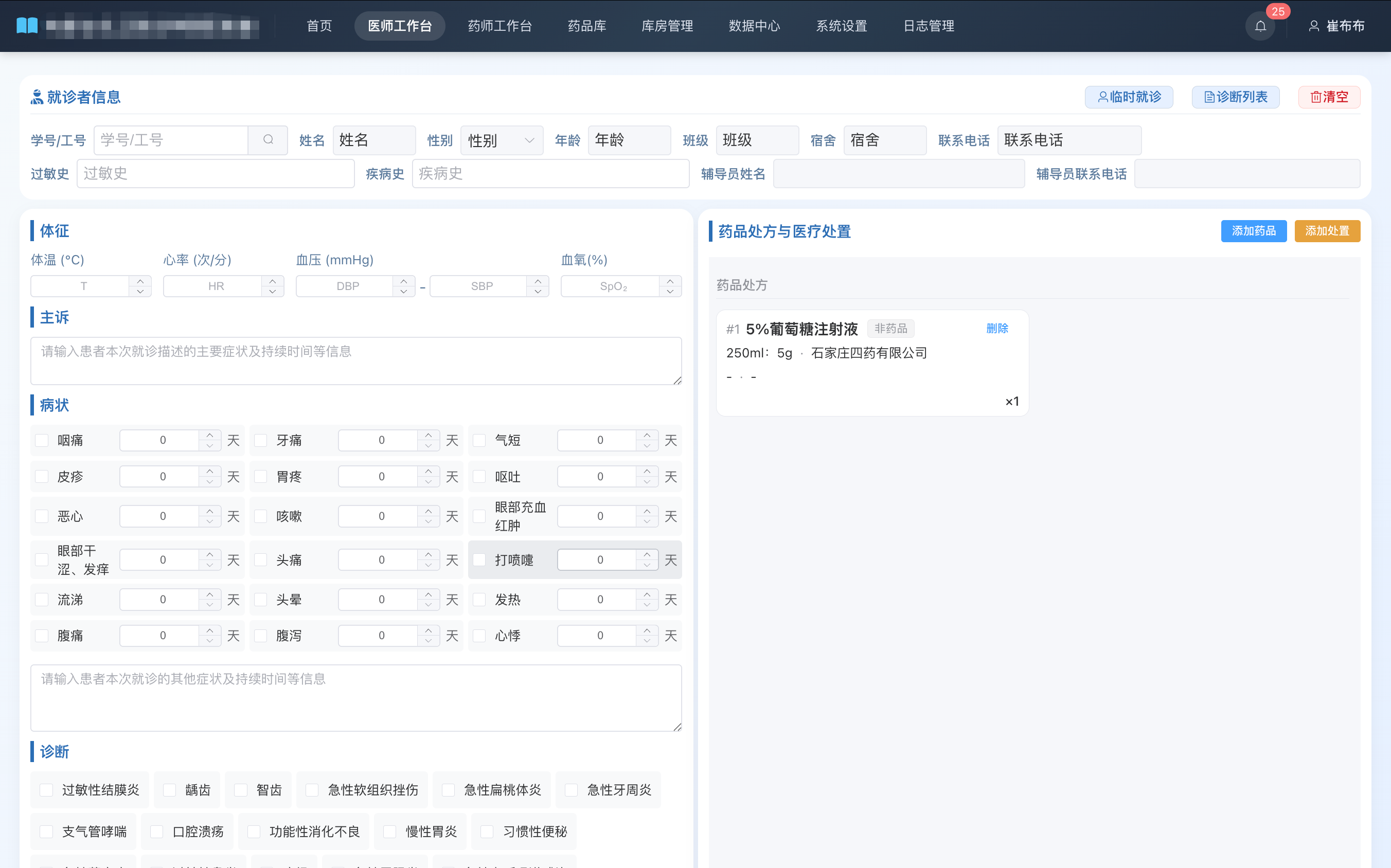Check the 咳嗽 symptom checkbox
1391x868 pixels.
tap(261, 516)
